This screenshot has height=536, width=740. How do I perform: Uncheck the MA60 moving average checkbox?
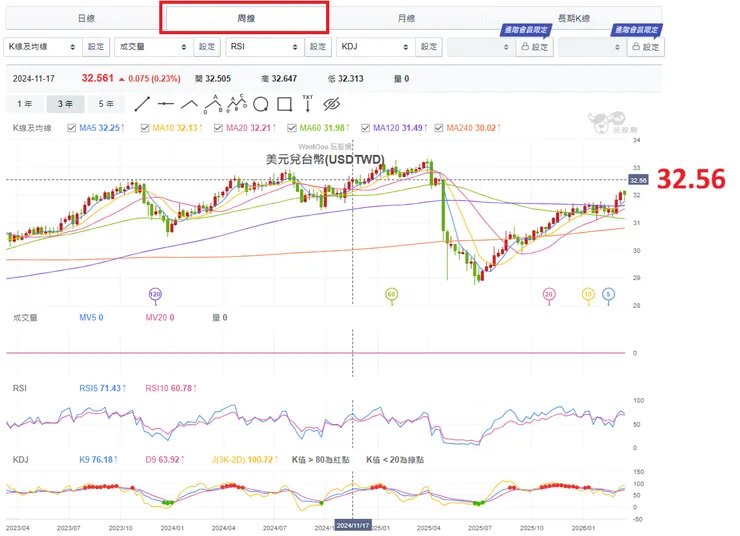click(292, 128)
